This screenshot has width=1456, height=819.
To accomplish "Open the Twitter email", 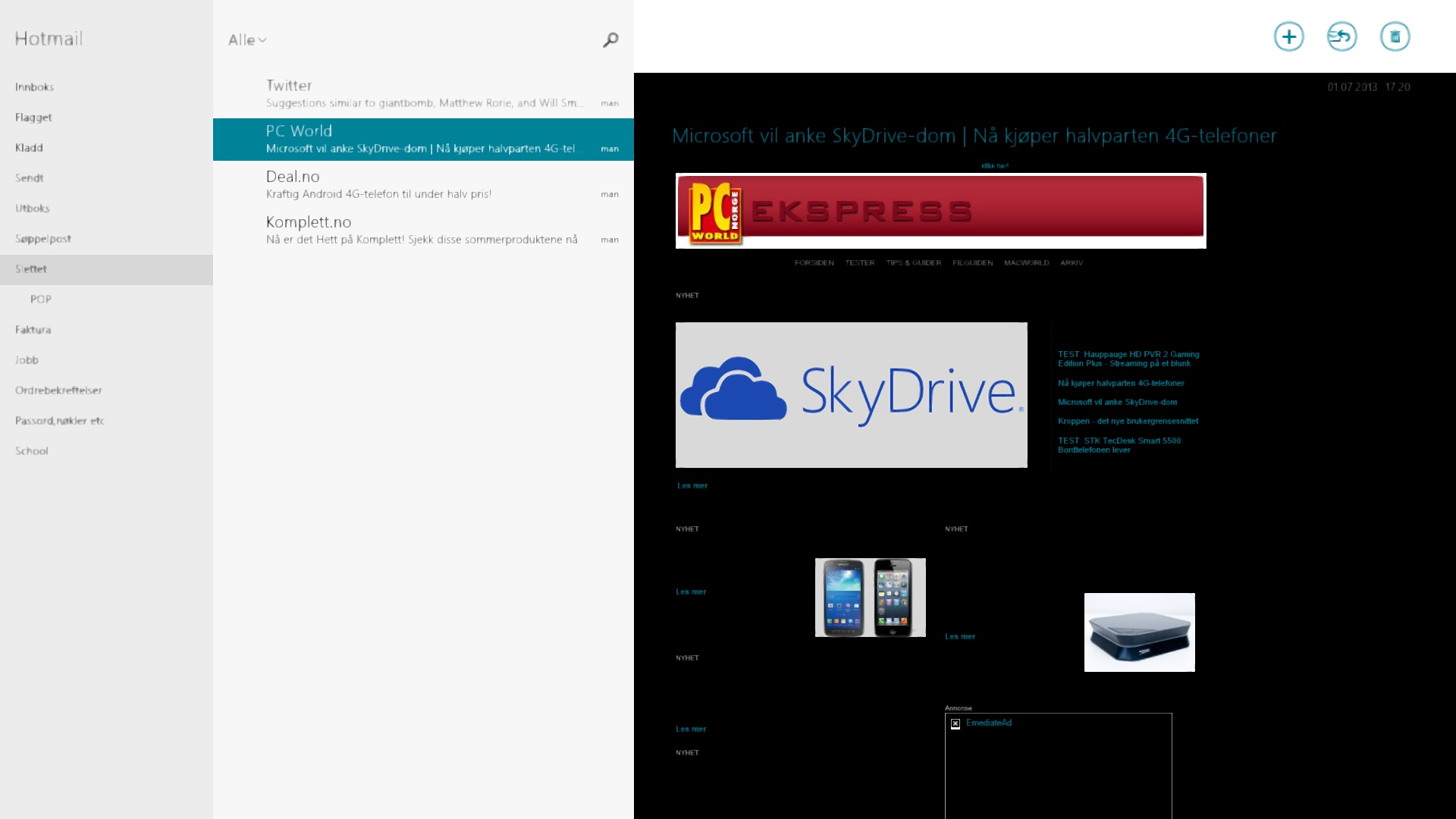I will [423, 94].
